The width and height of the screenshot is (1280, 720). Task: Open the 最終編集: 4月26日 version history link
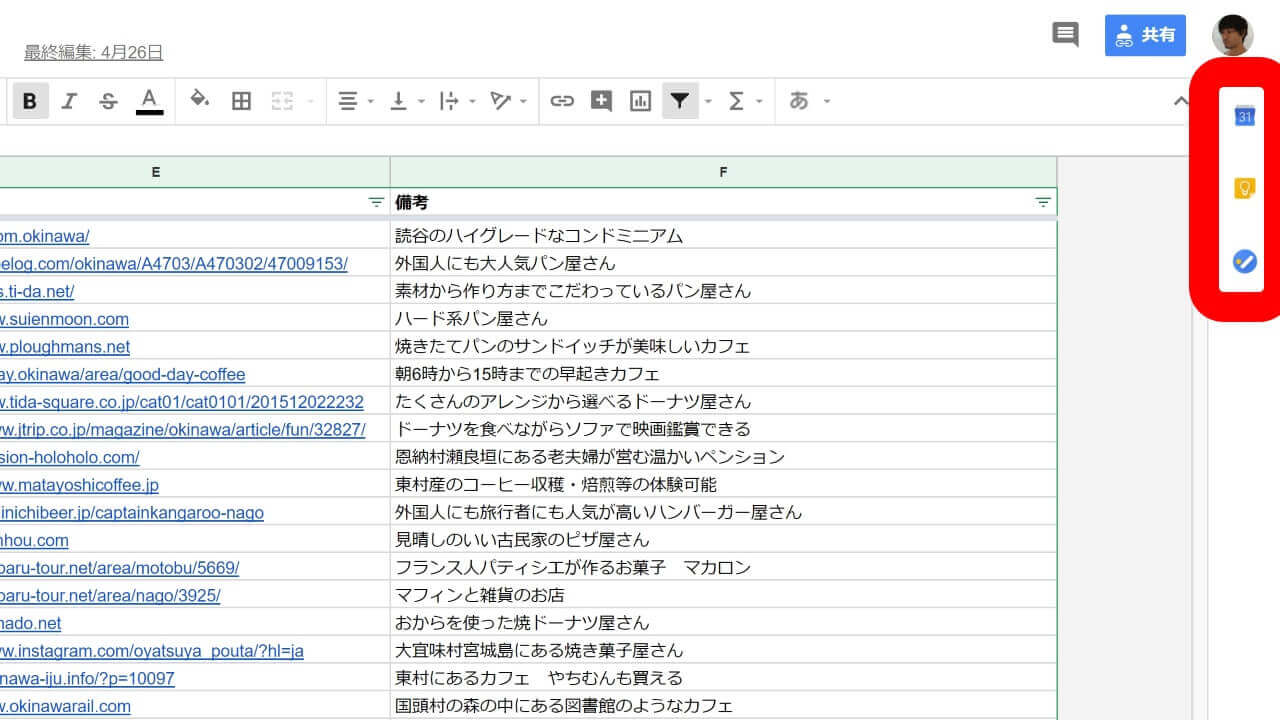(x=93, y=52)
